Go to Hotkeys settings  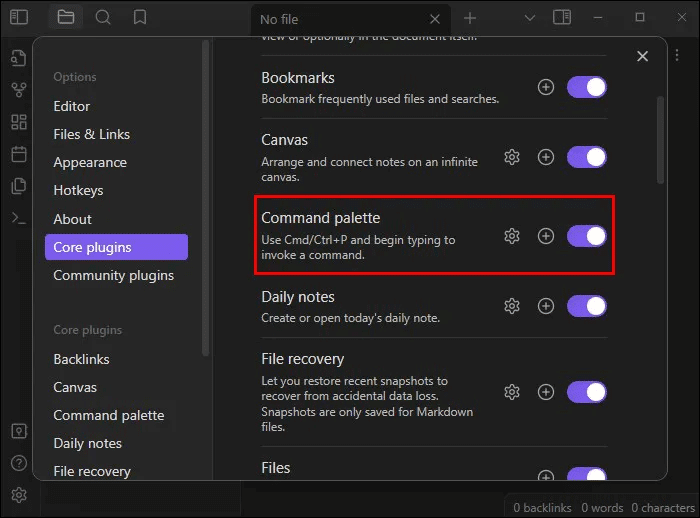tap(78, 190)
